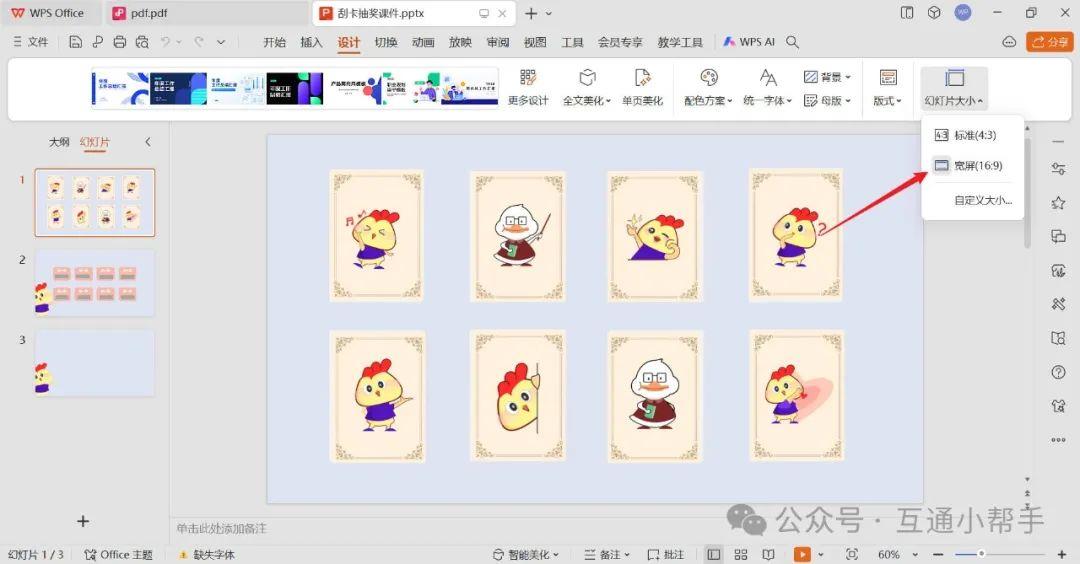Start slideshow with orange play button
This screenshot has height=564, width=1080.
pyautogui.click(x=802, y=554)
